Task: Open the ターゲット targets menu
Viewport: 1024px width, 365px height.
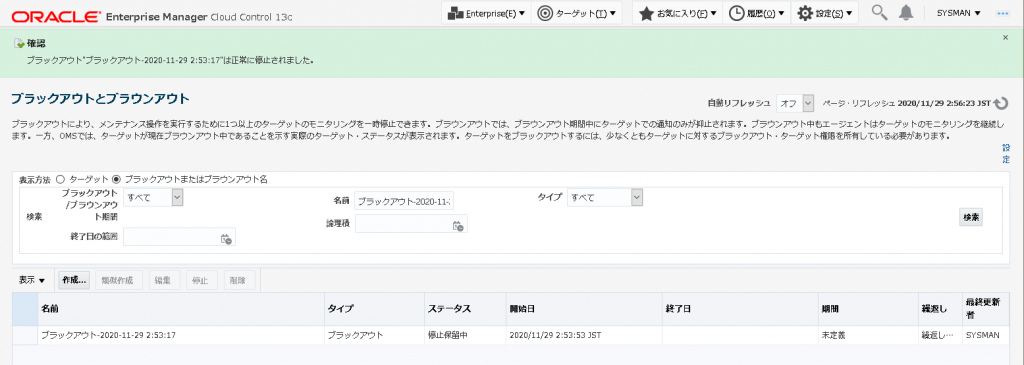Action: pos(577,13)
